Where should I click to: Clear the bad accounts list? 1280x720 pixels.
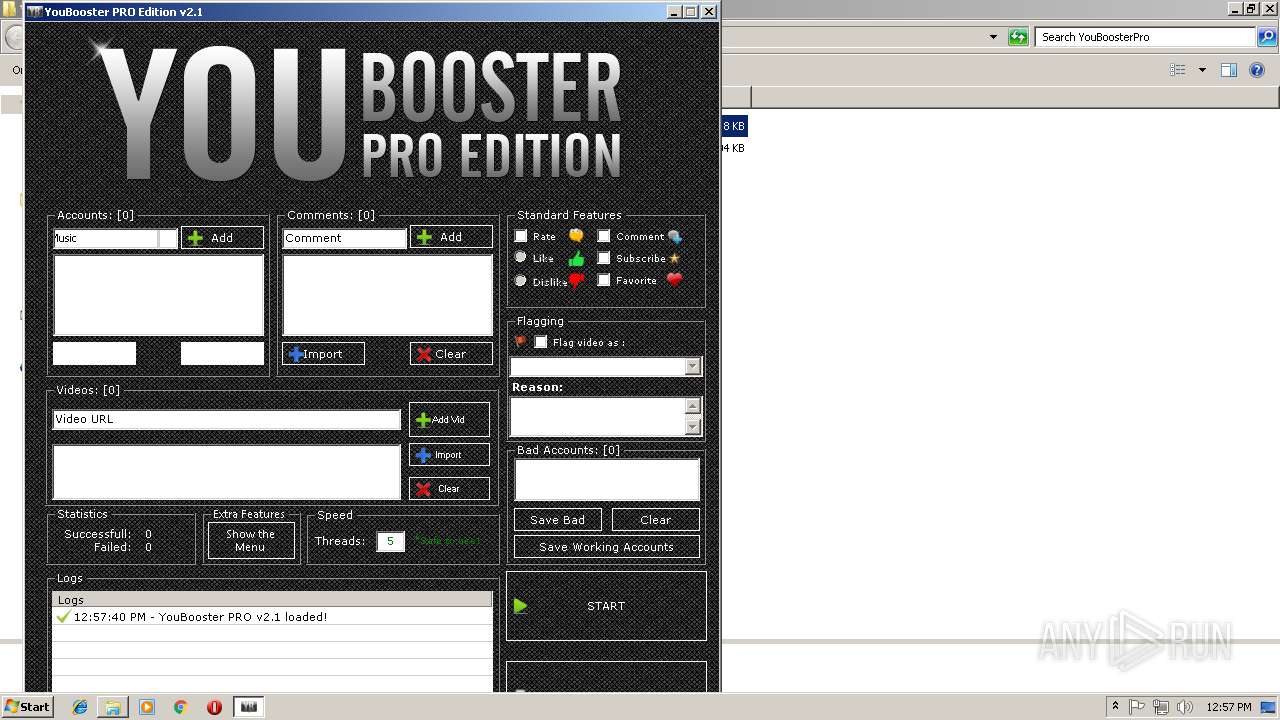coord(655,520)
